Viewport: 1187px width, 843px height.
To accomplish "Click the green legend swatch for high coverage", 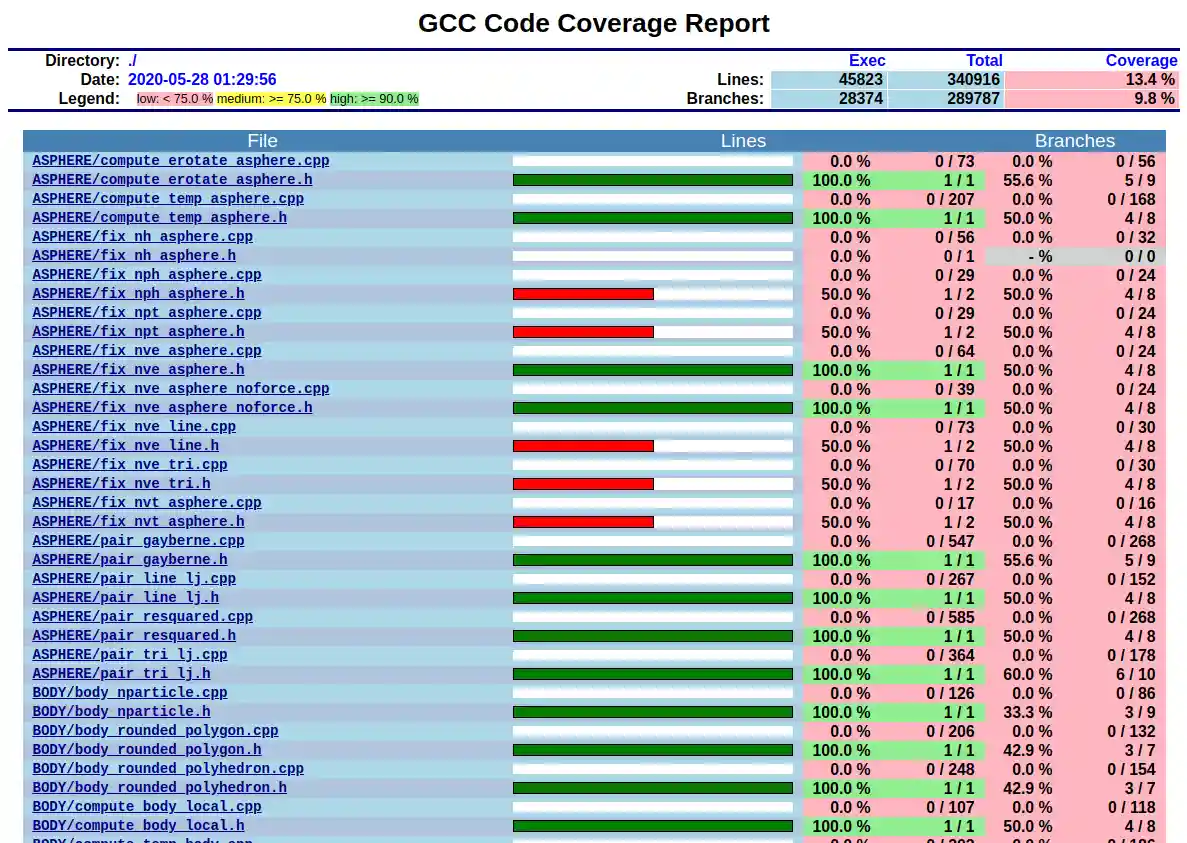I will [x=374, y=98].
